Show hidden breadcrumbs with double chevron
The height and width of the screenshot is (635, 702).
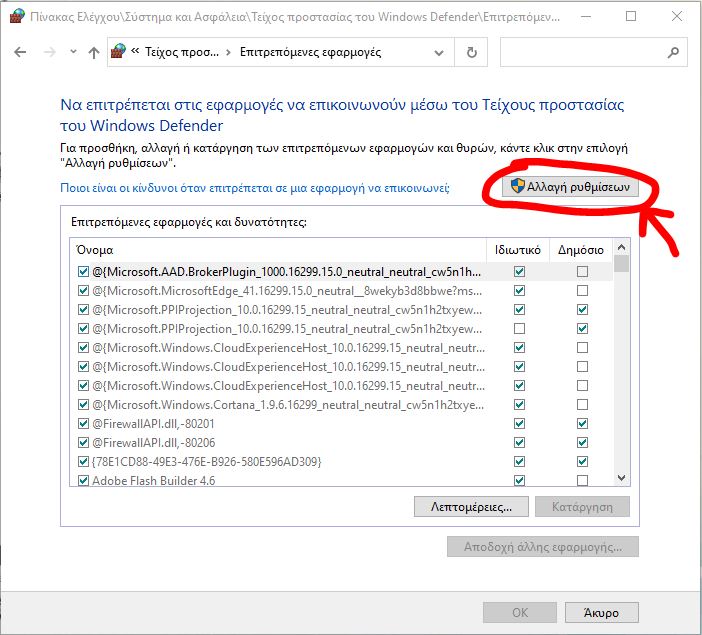click(x=135, y=51)
